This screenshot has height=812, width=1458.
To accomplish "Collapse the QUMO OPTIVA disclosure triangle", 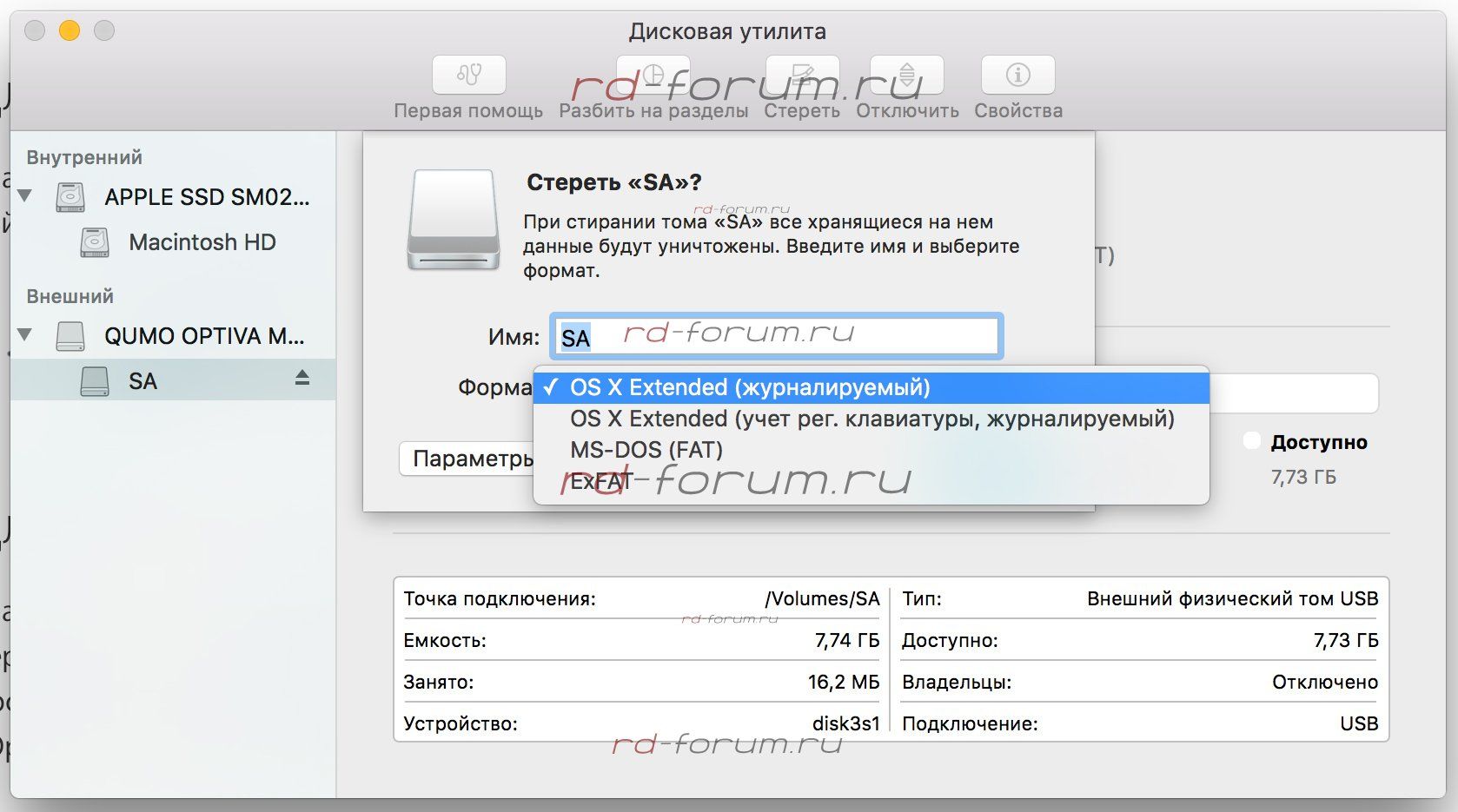I will 25,334.
